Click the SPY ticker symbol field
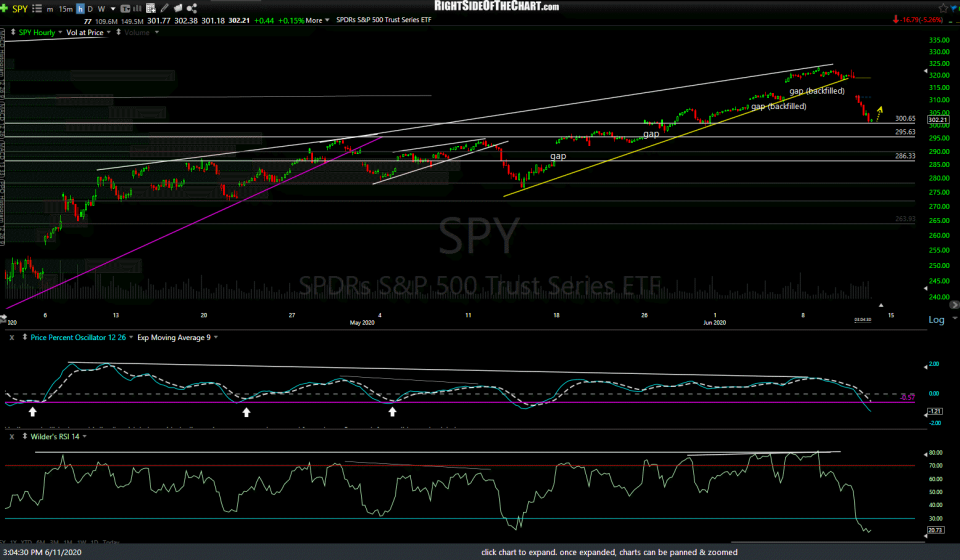This screenshot has height=560, width=960. (x=20, y=9)
